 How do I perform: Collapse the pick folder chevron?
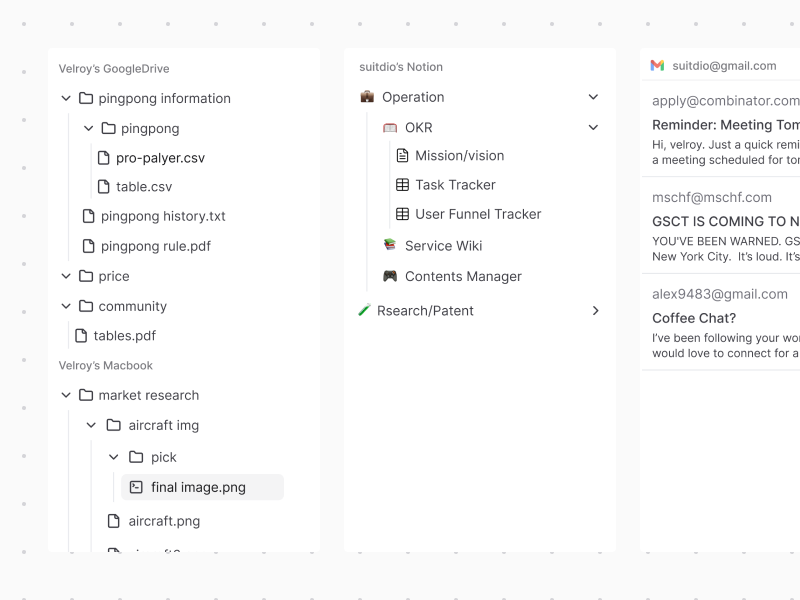tap(114, 457)
